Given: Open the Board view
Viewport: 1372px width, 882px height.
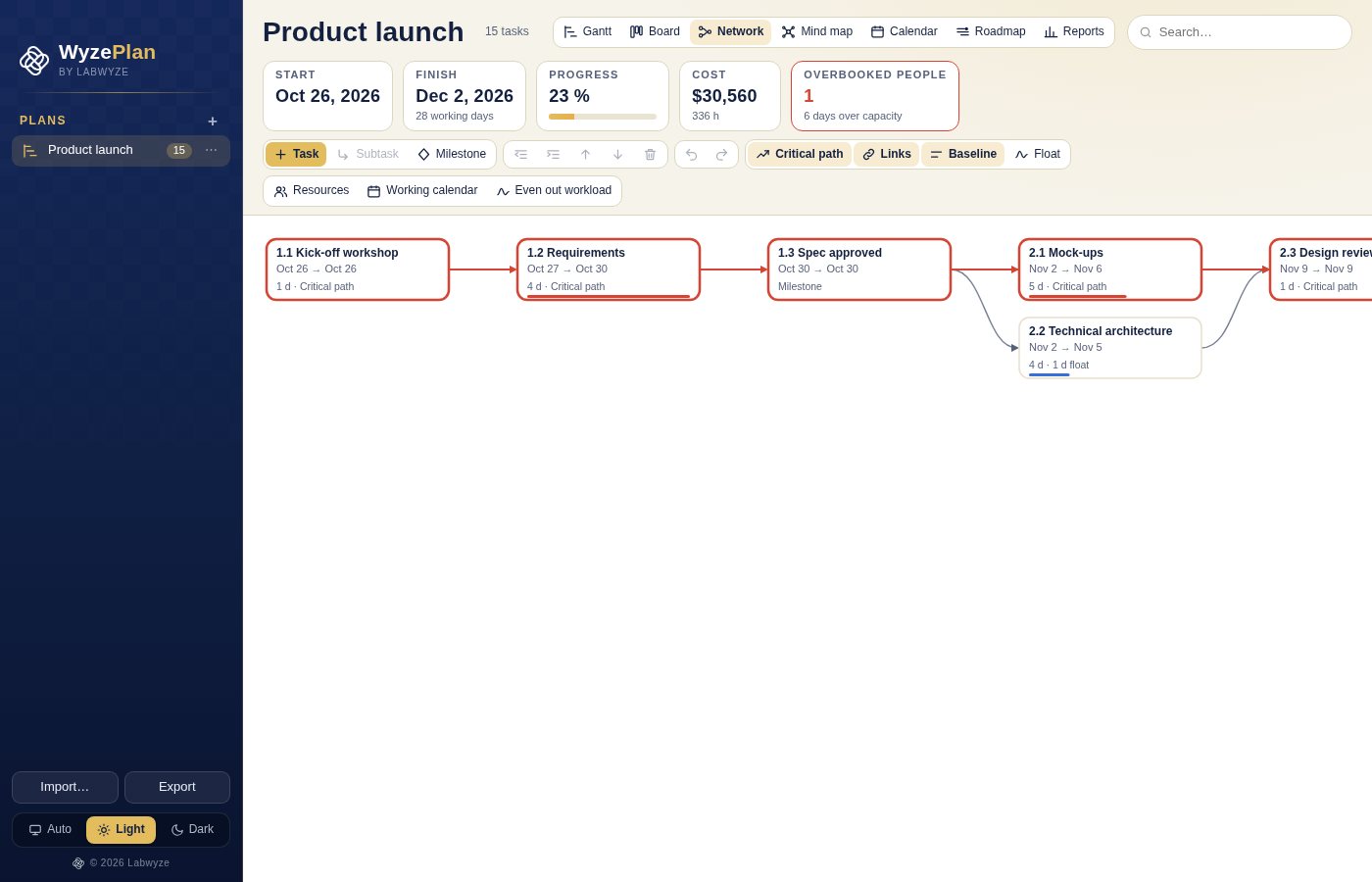Looking at the screenshot, I should click(x=655, y=32).
